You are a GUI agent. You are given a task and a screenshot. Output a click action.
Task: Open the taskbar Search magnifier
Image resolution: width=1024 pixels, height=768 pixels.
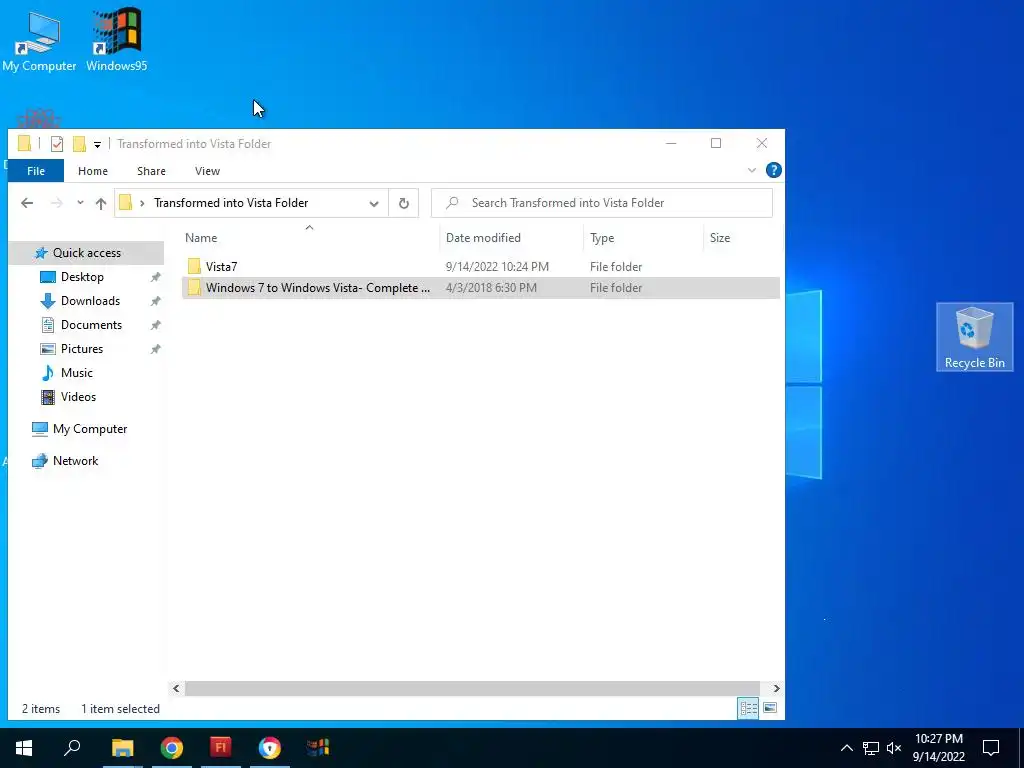[72, 748]
